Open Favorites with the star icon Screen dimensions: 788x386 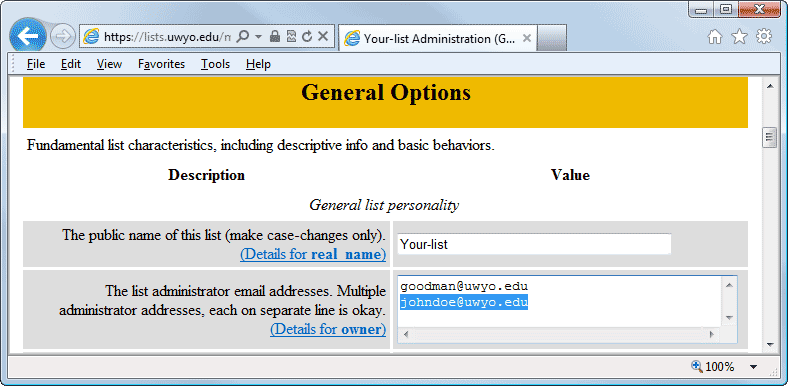click(739, 36)
